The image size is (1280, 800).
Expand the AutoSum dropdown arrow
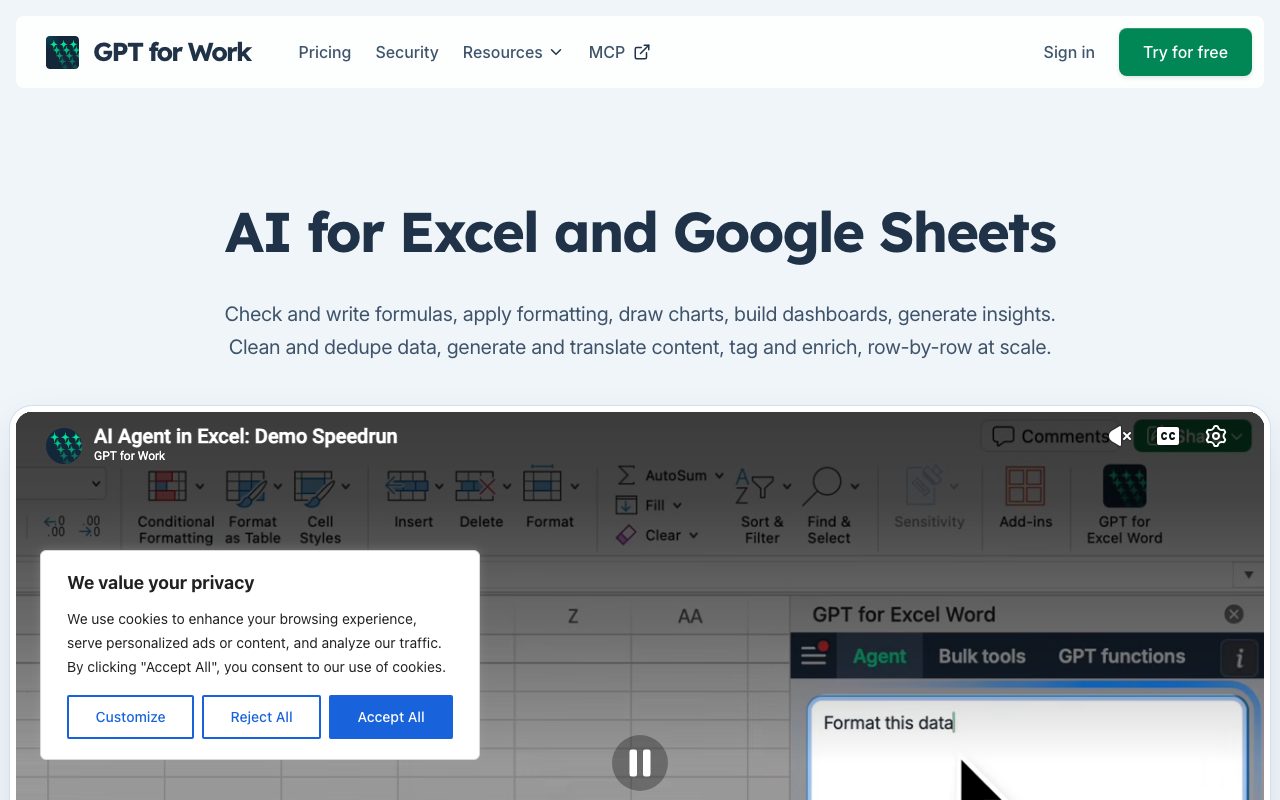pos(719,475)
